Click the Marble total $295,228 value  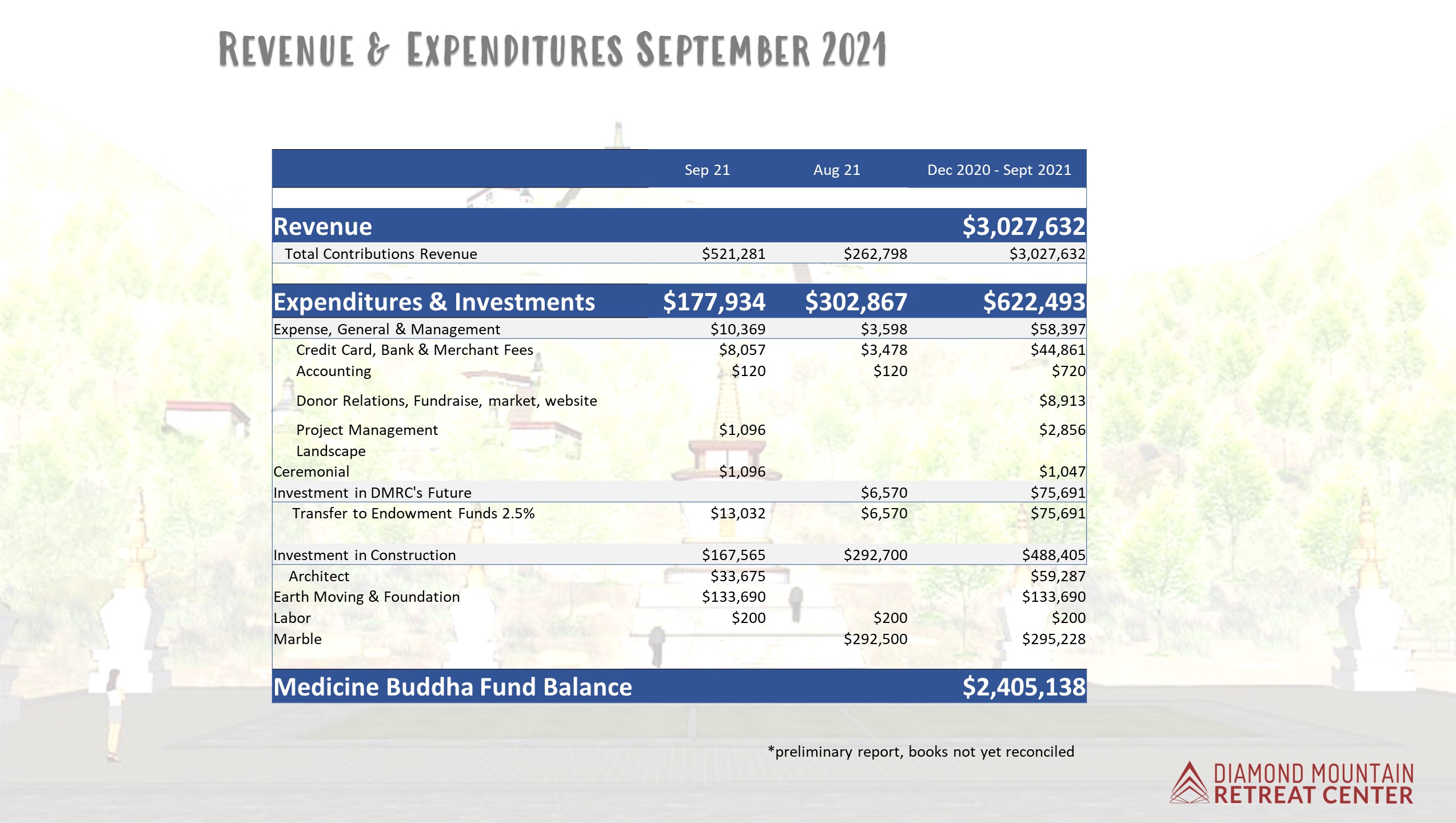point(1053,639)
